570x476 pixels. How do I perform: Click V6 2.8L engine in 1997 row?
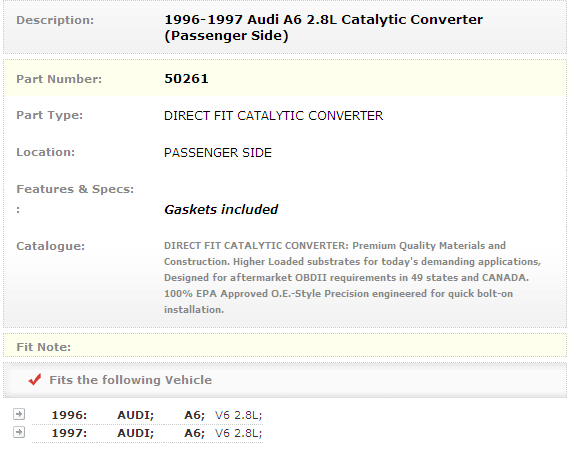[238, 433]
